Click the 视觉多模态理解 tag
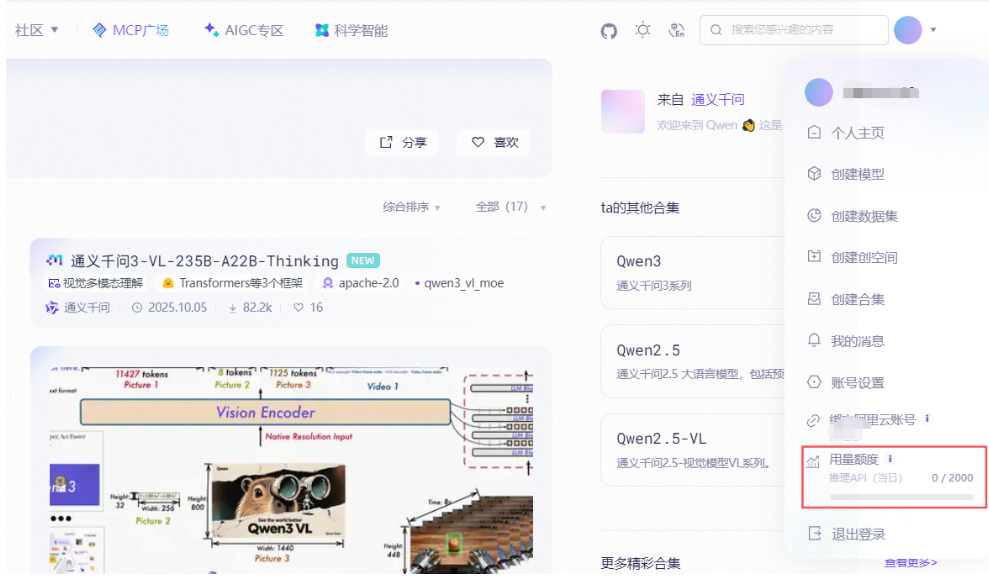 pyautogui.click(x=96, y=283)
